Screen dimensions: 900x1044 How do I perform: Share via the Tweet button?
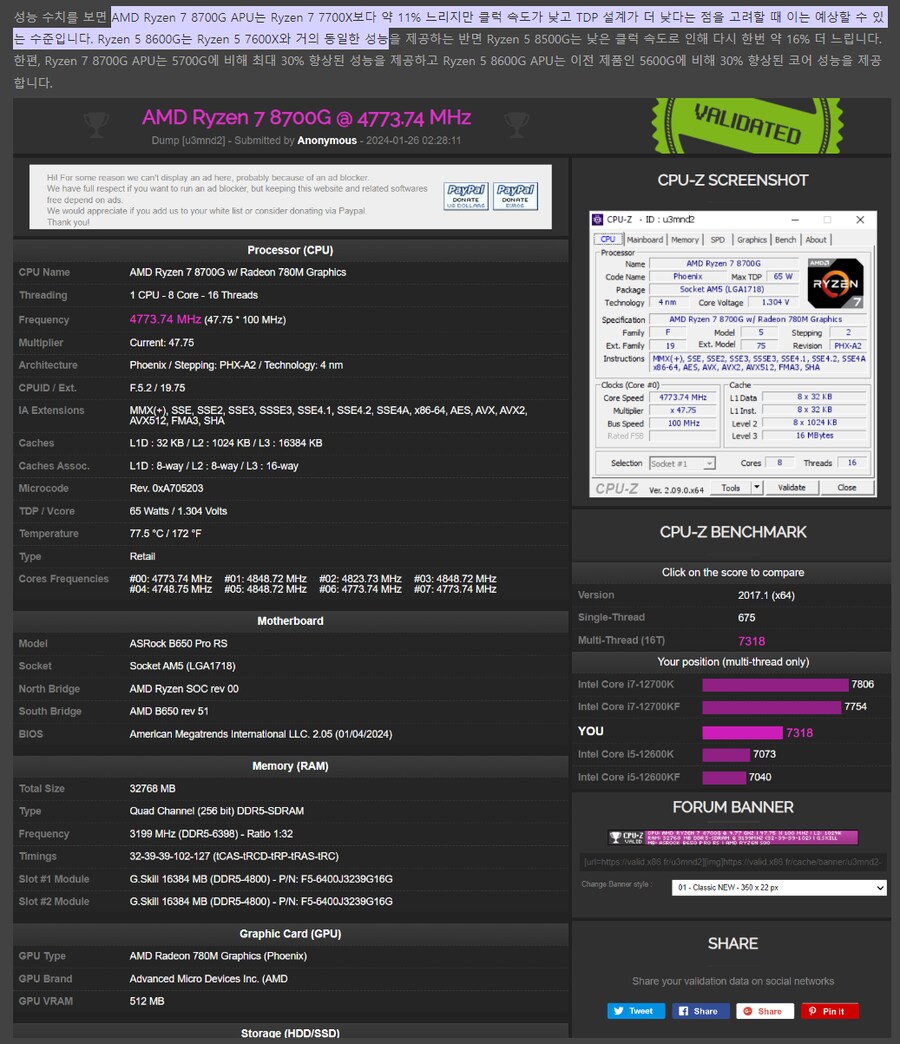pos(635,1011)
